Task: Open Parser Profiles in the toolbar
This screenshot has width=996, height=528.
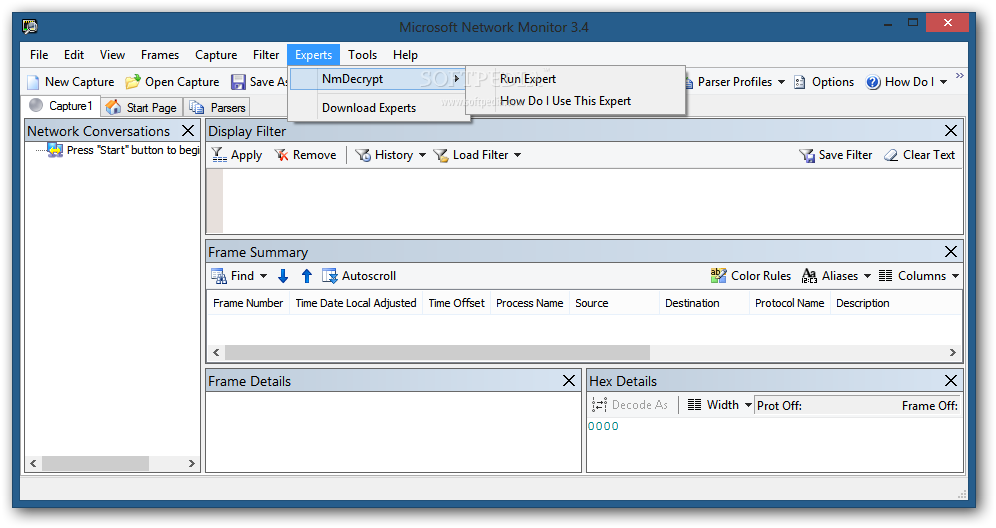Action: click(x=734, y=82)
